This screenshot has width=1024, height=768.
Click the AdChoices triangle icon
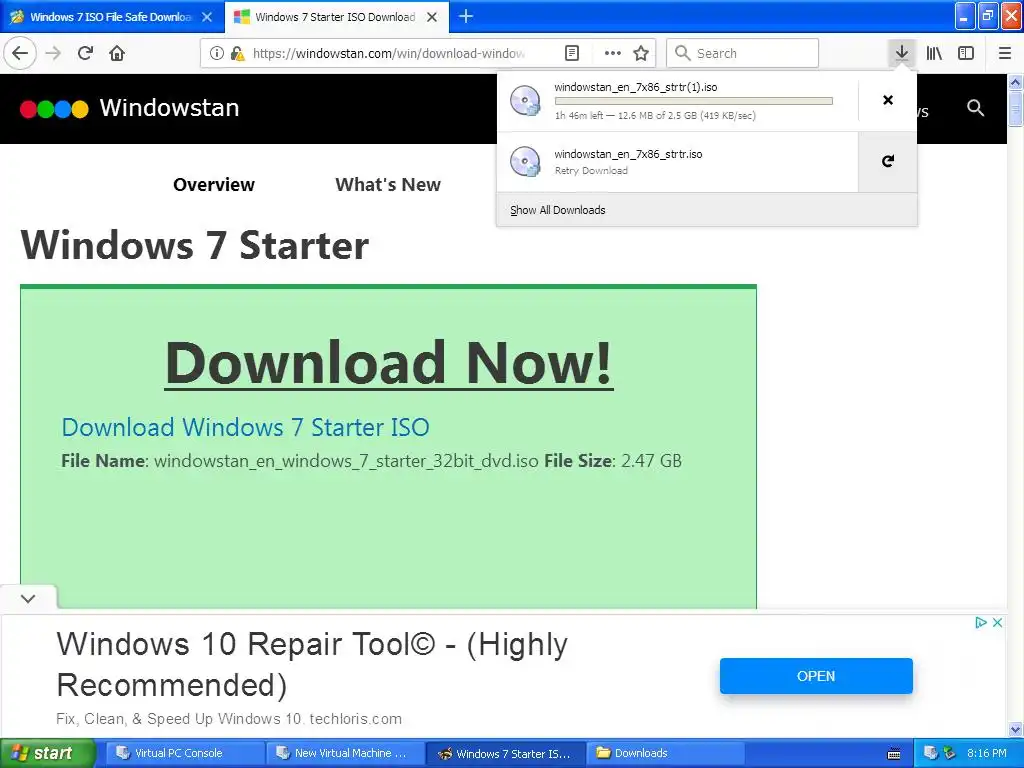tap(980, 622)
